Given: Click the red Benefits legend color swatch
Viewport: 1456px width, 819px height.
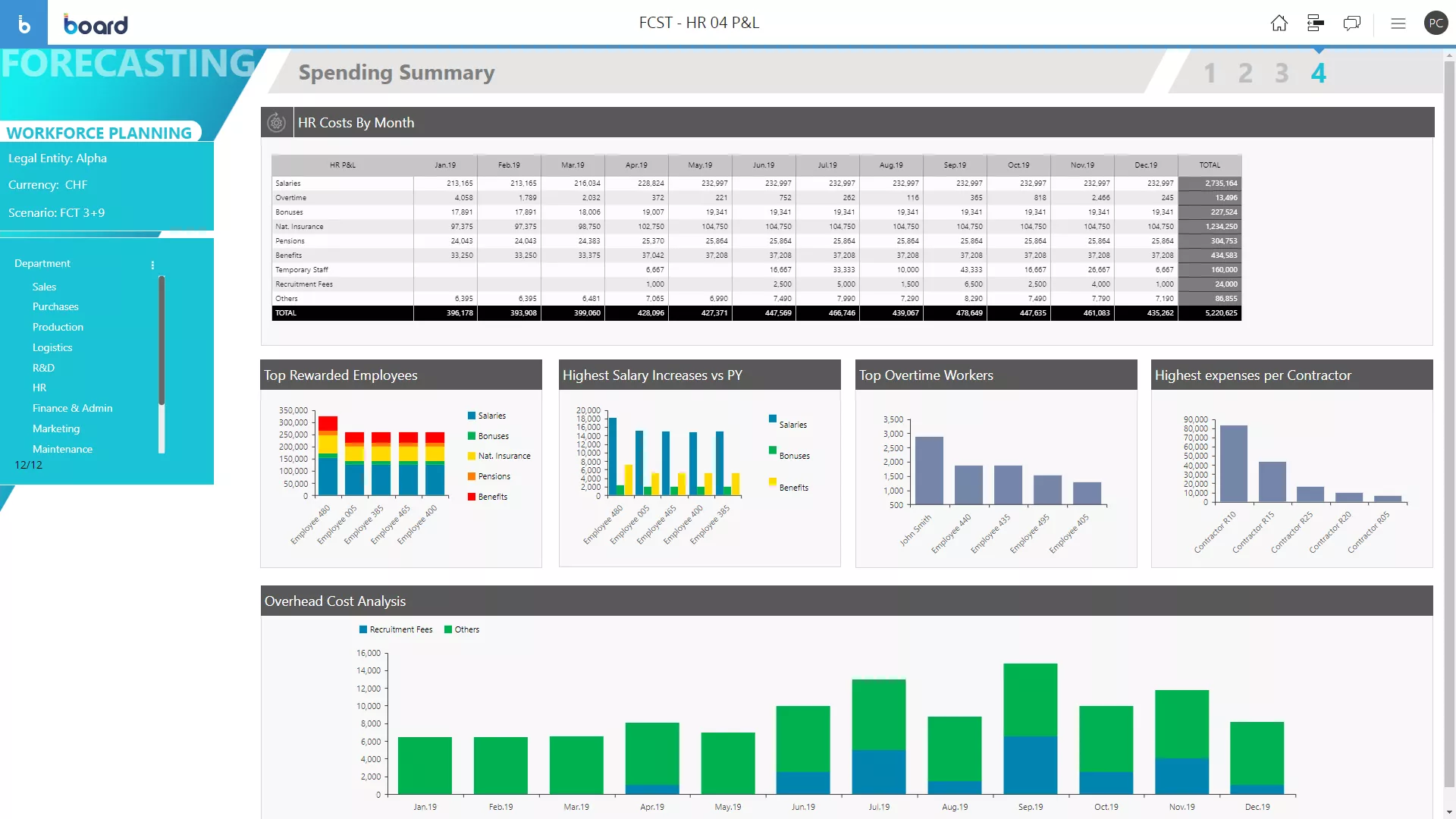Looking at the screenshot, I should [472, 497].
